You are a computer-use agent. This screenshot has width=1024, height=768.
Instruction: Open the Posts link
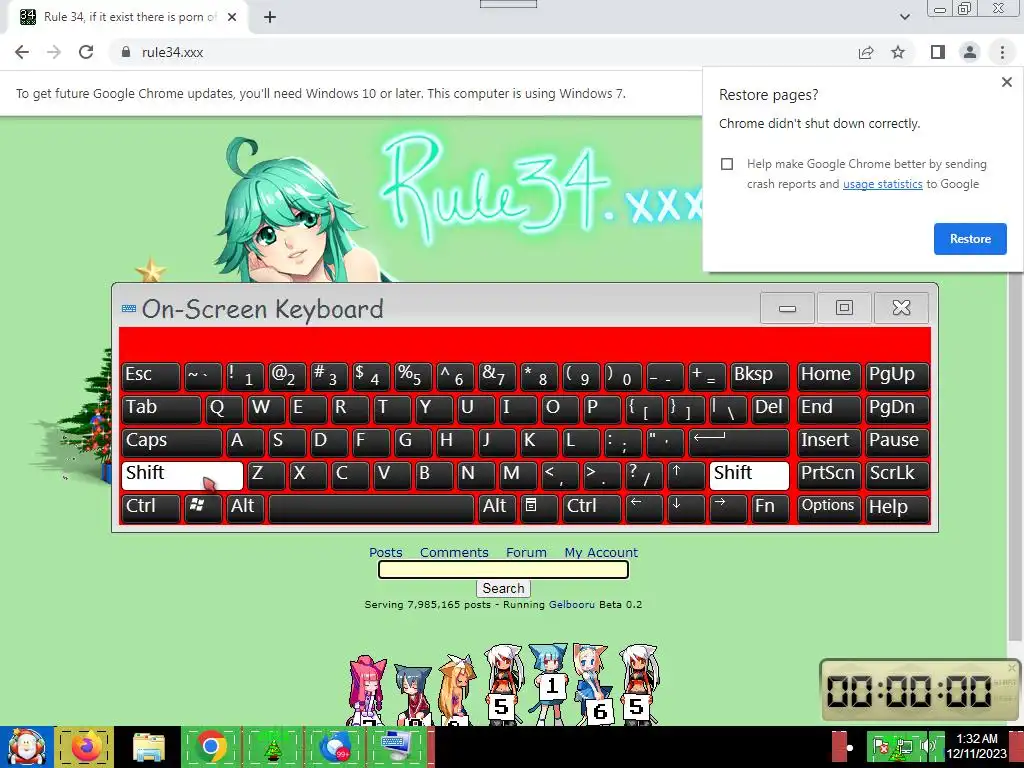point(385,552)
